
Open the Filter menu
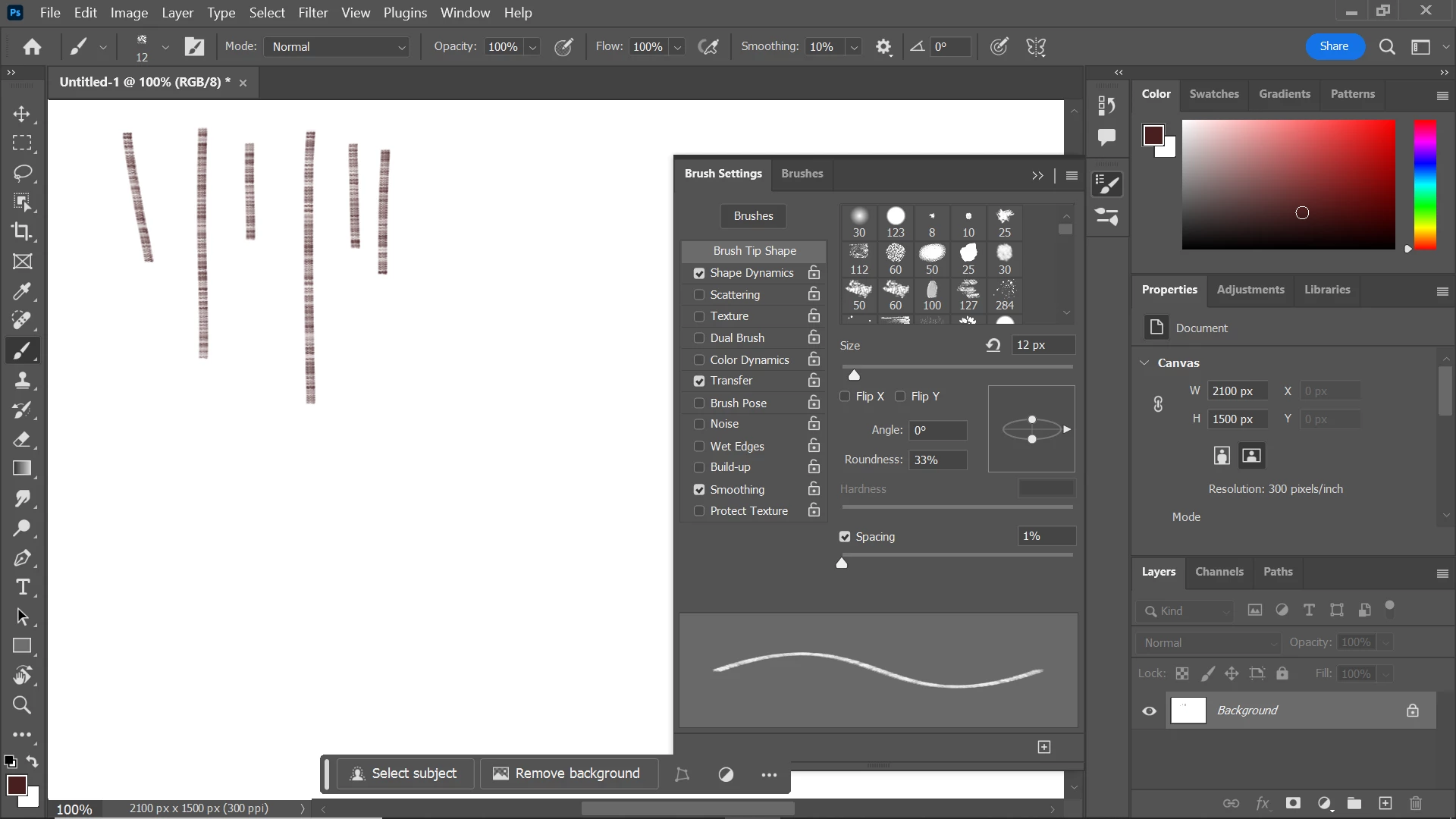click(312, 13)
